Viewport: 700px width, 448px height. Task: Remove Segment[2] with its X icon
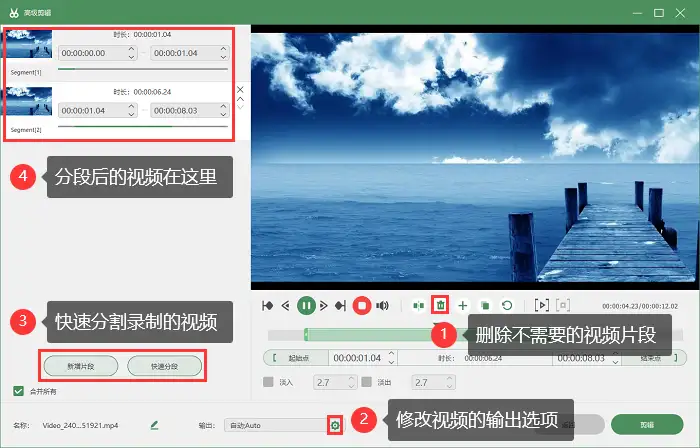pos(240,90)
